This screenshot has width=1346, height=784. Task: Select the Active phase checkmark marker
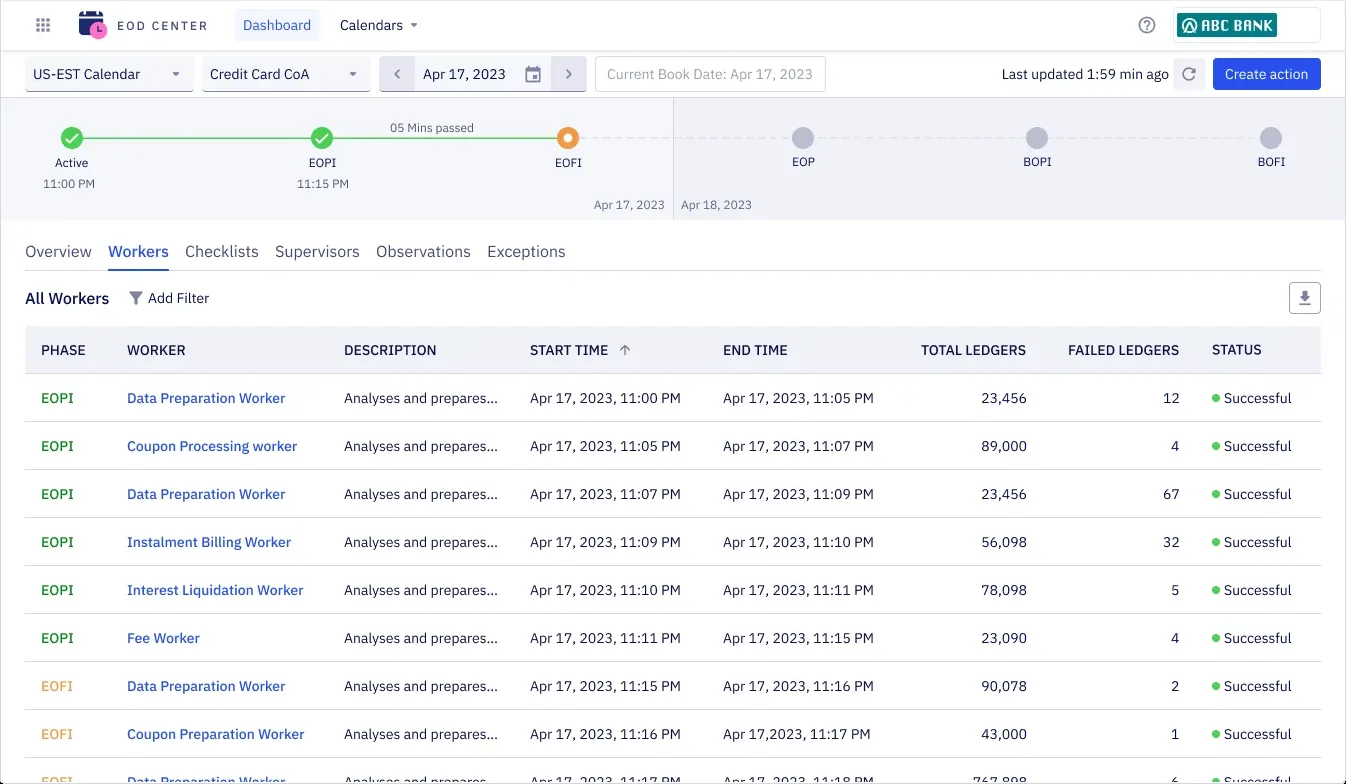tap(71, 138)
